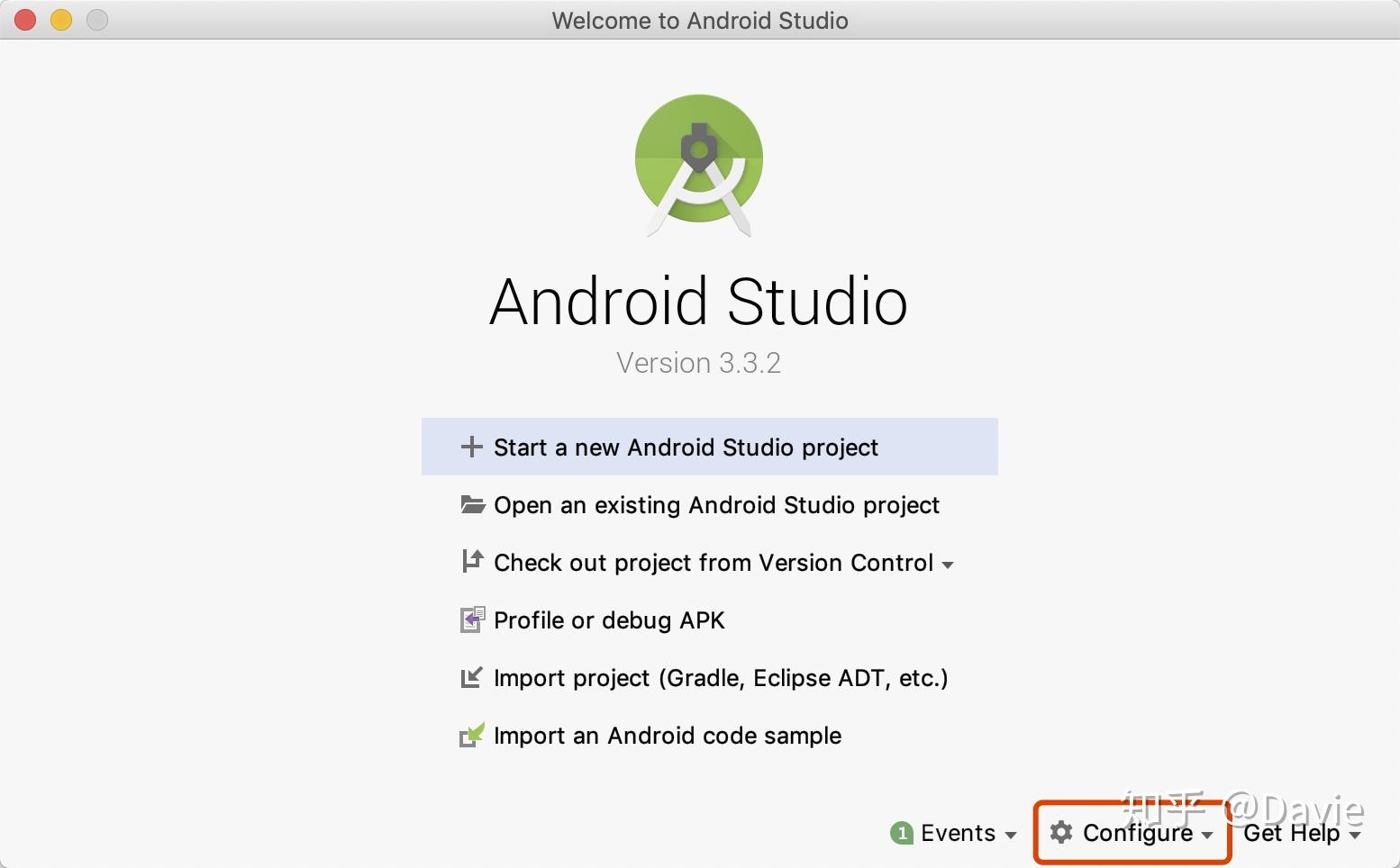Select Open an existing Android Studio project

(x=715, y=505)
